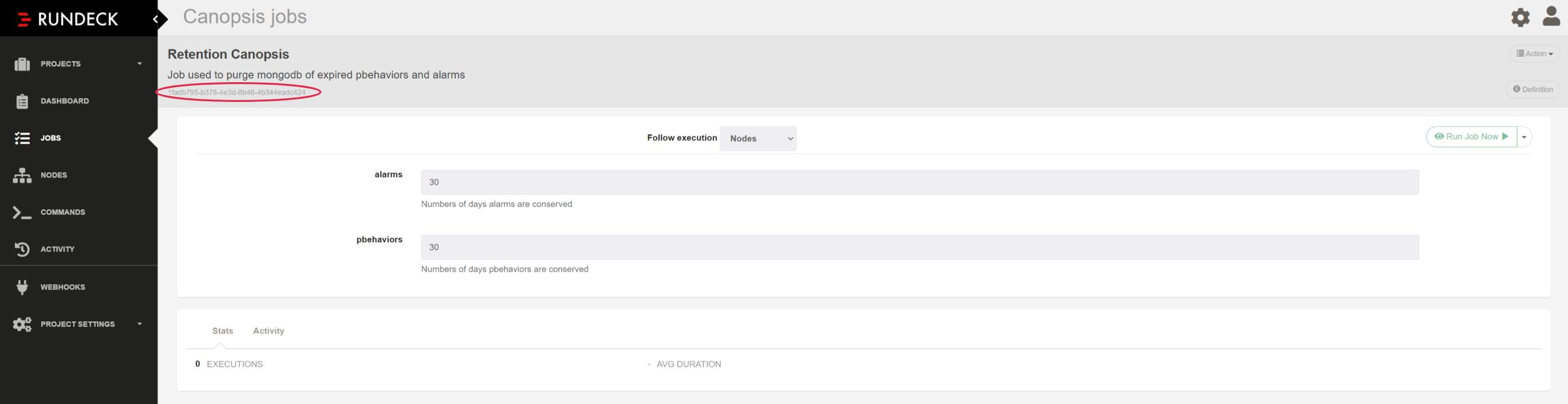This screenshot has width=1568, height=404.
Task: Open Run Job Now options caret
Action: coord(1524,137)
